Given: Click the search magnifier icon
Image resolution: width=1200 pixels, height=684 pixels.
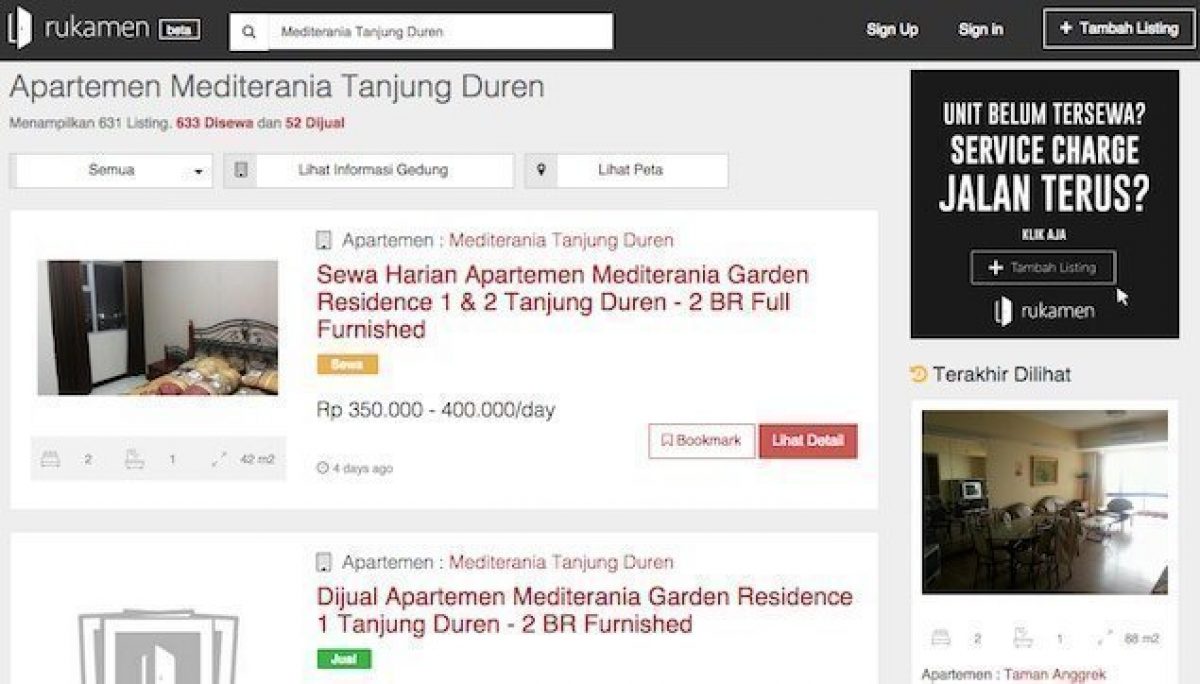Looking at the screenshot, I should pos(249,32).
